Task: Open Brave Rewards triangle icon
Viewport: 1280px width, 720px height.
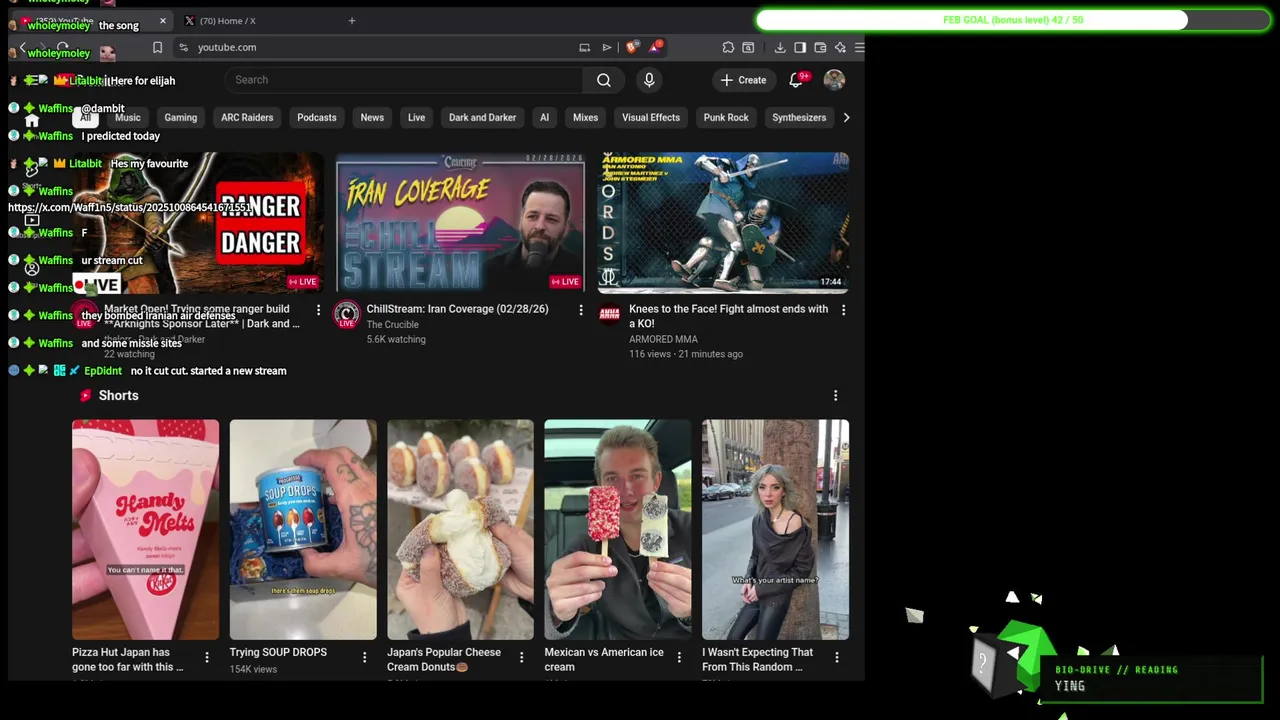Action: tap(655, 46)
